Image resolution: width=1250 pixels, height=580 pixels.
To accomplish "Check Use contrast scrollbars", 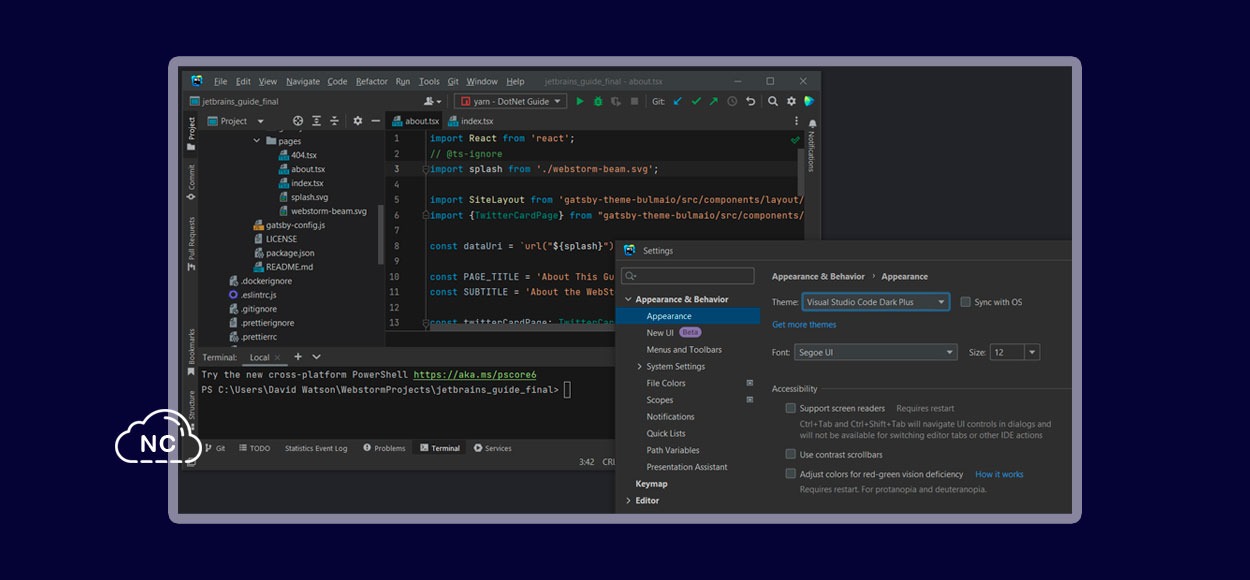I will [791, 454].
